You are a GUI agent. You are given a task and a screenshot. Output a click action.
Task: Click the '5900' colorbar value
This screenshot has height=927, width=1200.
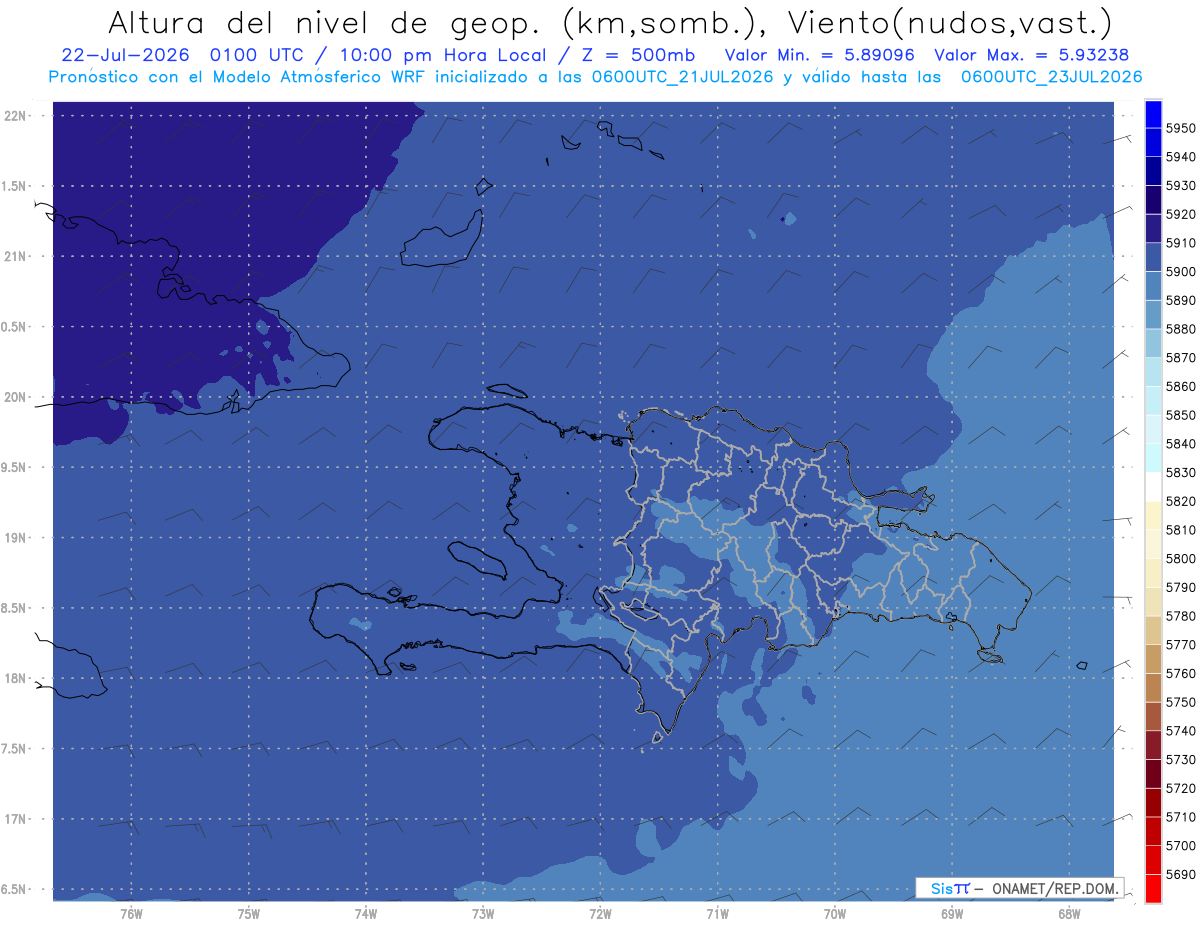pyautogui.click(x=1180, y=271)
